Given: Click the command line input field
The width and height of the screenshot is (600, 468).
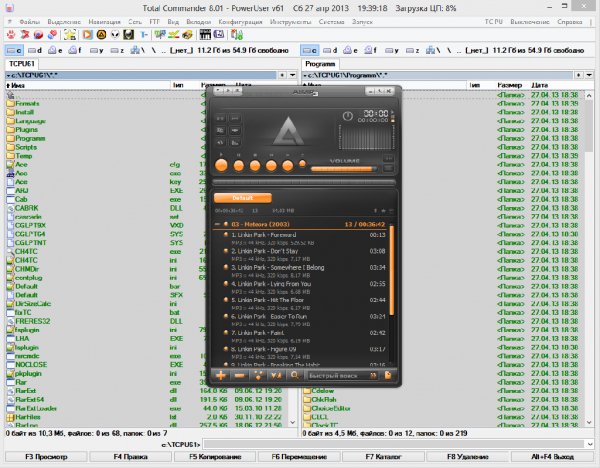Looking at the screenshot, I should tap(393, 444).
